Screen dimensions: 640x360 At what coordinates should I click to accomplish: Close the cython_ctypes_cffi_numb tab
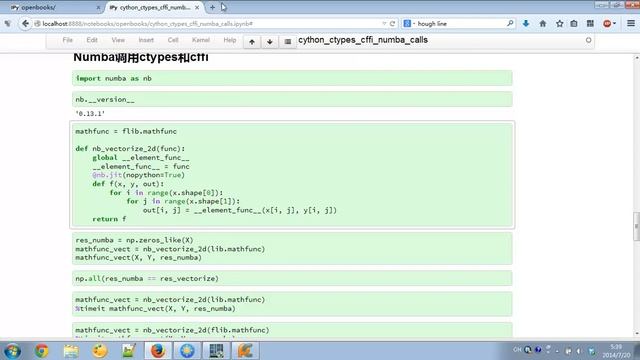[x=197, y=7]
